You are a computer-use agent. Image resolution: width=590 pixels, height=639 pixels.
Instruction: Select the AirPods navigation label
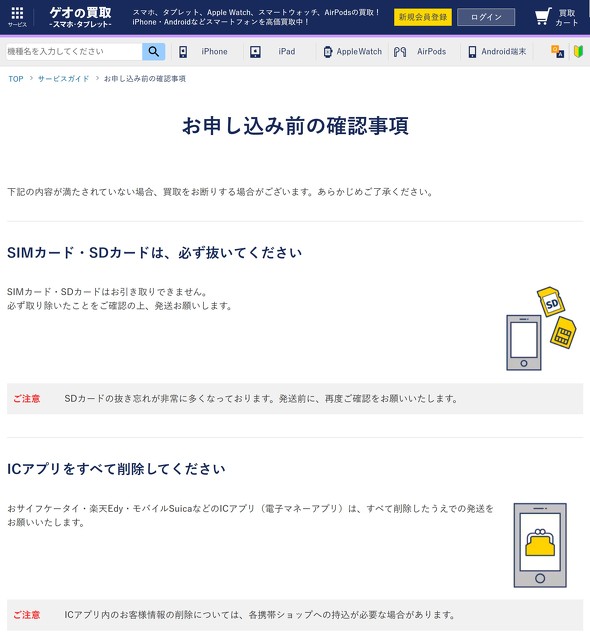coord(431,52)
